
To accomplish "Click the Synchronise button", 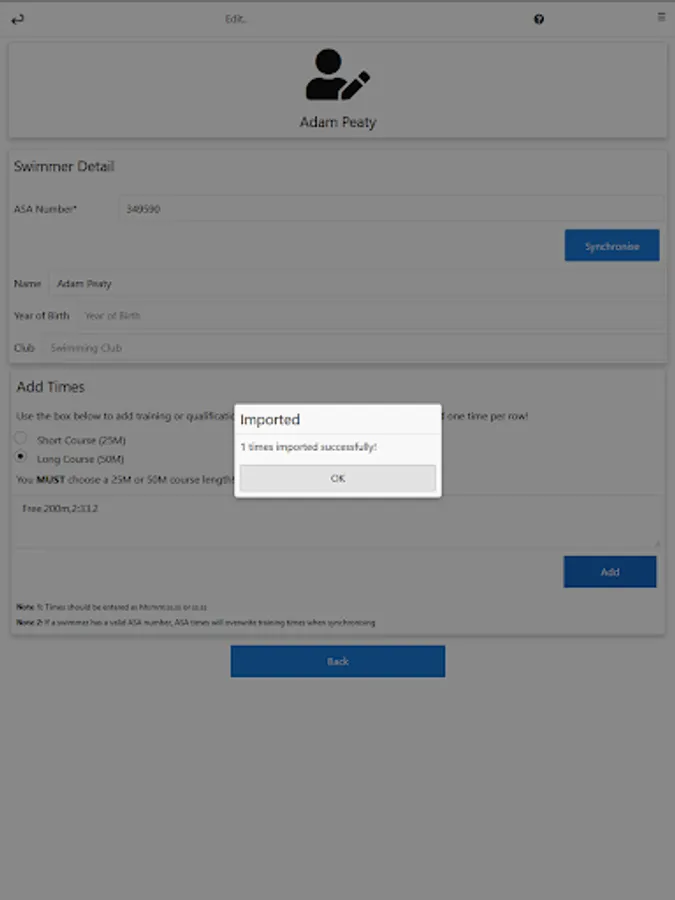I will (612, 246).
